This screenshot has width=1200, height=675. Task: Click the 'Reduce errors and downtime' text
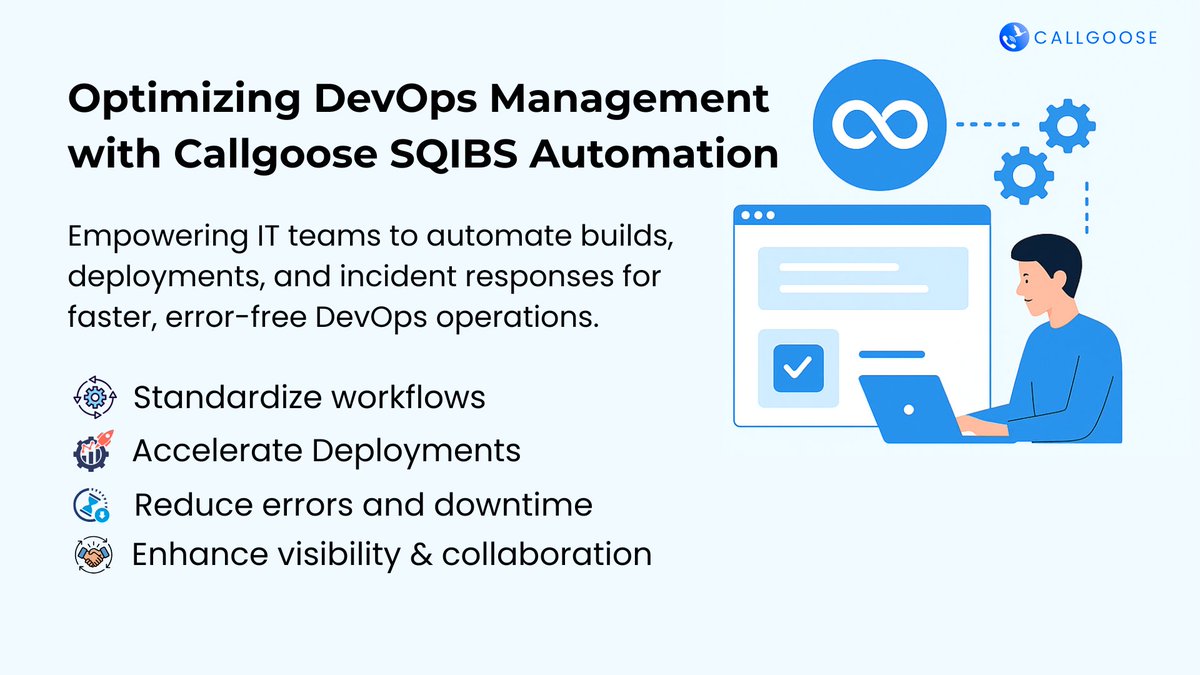coord(363,505)
